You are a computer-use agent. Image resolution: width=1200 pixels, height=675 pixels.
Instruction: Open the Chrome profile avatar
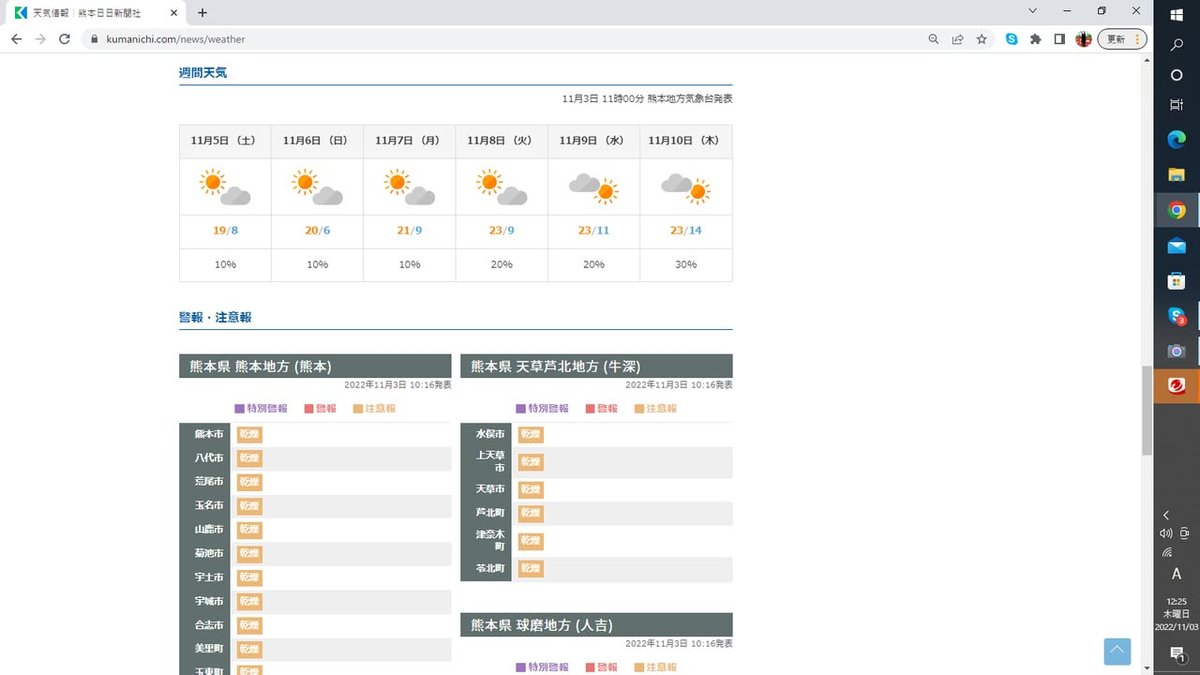pyautogui.click(x=1083, y=39)
